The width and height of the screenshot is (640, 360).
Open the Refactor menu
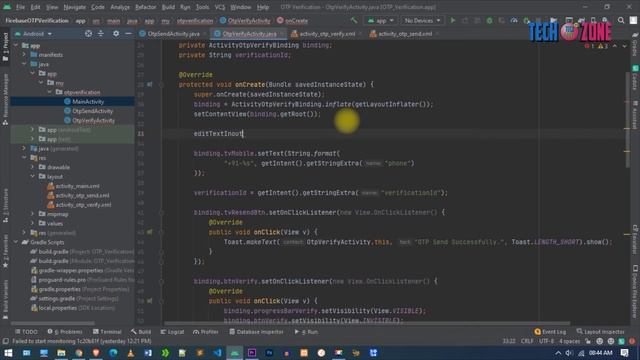(x=146, y=7)
